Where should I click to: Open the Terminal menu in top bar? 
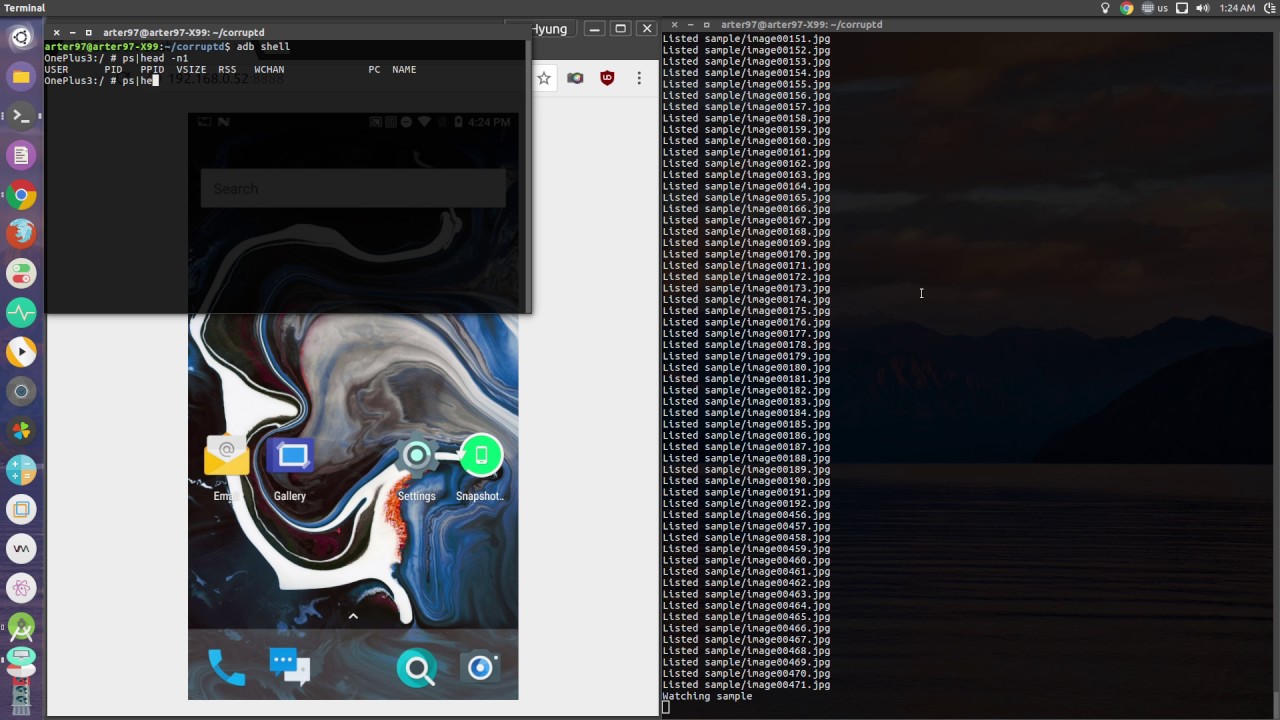pos(24,8)
